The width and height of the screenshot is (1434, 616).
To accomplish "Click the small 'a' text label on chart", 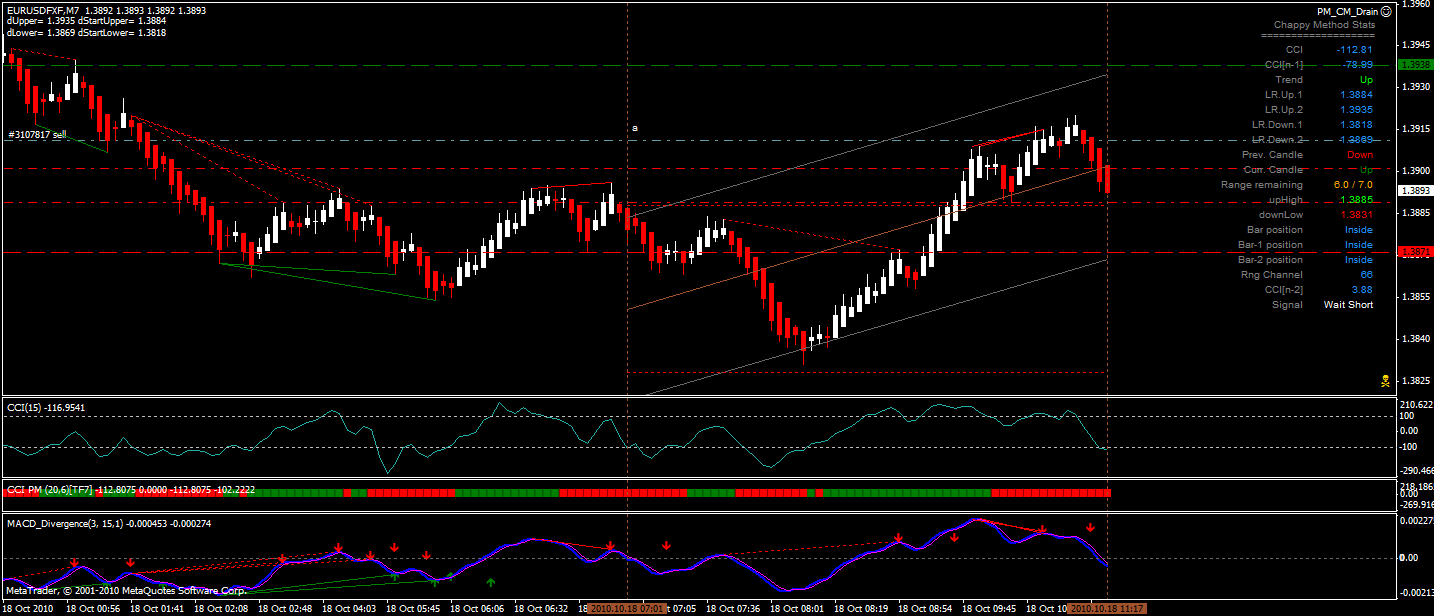I will pyautogui.click(x=635, y=128).
